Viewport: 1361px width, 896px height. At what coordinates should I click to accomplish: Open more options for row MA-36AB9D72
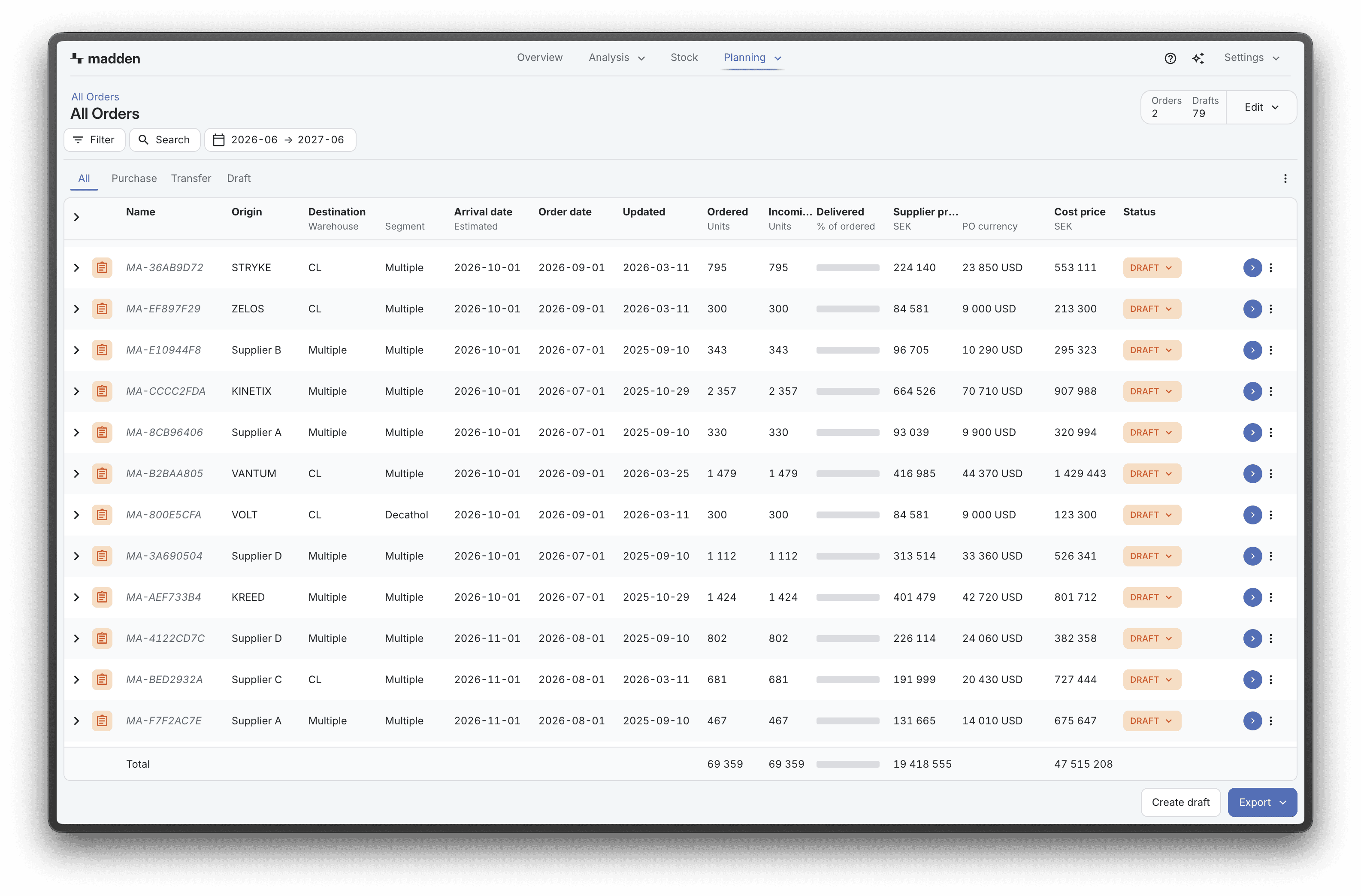click(1270, 268)
